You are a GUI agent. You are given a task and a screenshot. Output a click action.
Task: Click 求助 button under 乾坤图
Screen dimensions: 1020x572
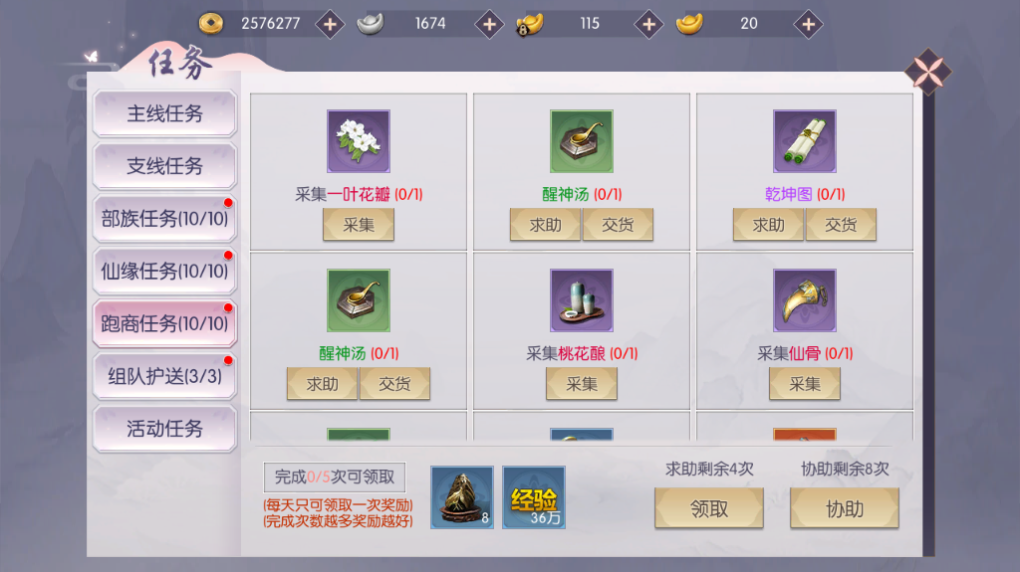[768, 225]
